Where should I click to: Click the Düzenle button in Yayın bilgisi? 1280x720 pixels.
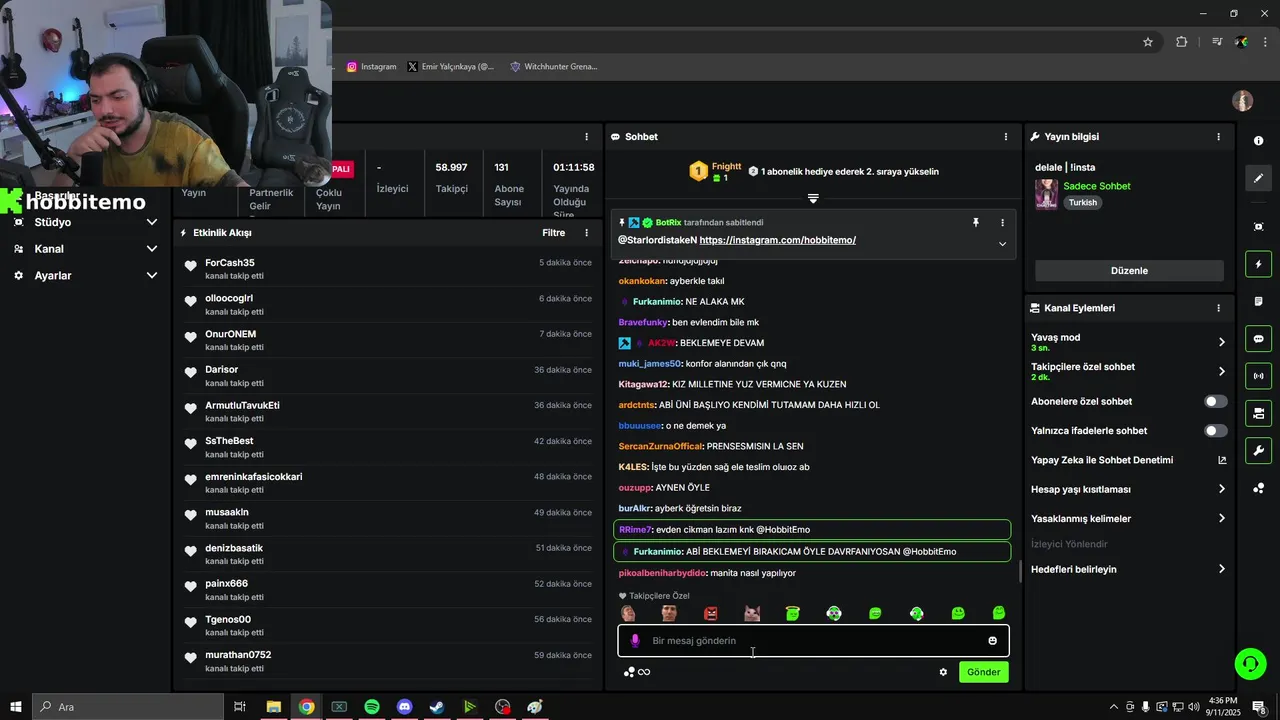click(1129, 271)
